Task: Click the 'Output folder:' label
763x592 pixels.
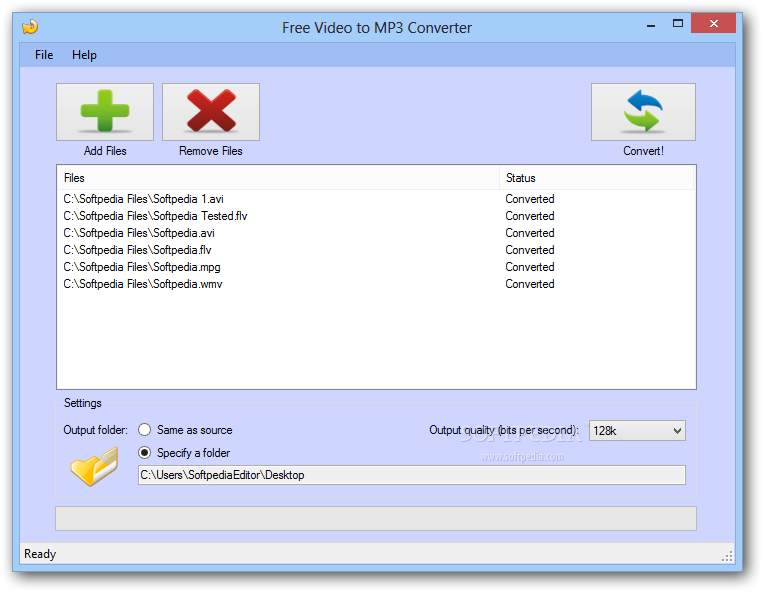Action: click(x=95, y=430)
